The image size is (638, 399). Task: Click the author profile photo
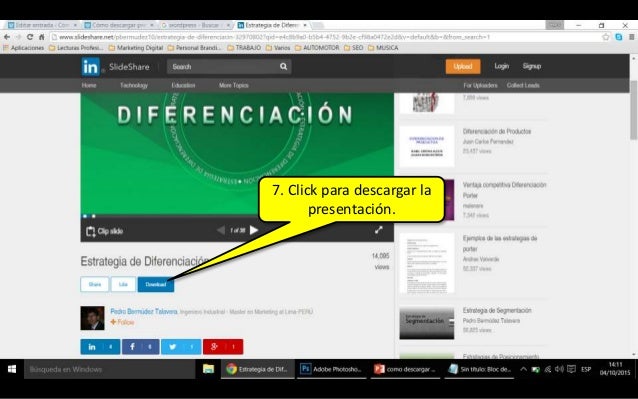(92, 318)
